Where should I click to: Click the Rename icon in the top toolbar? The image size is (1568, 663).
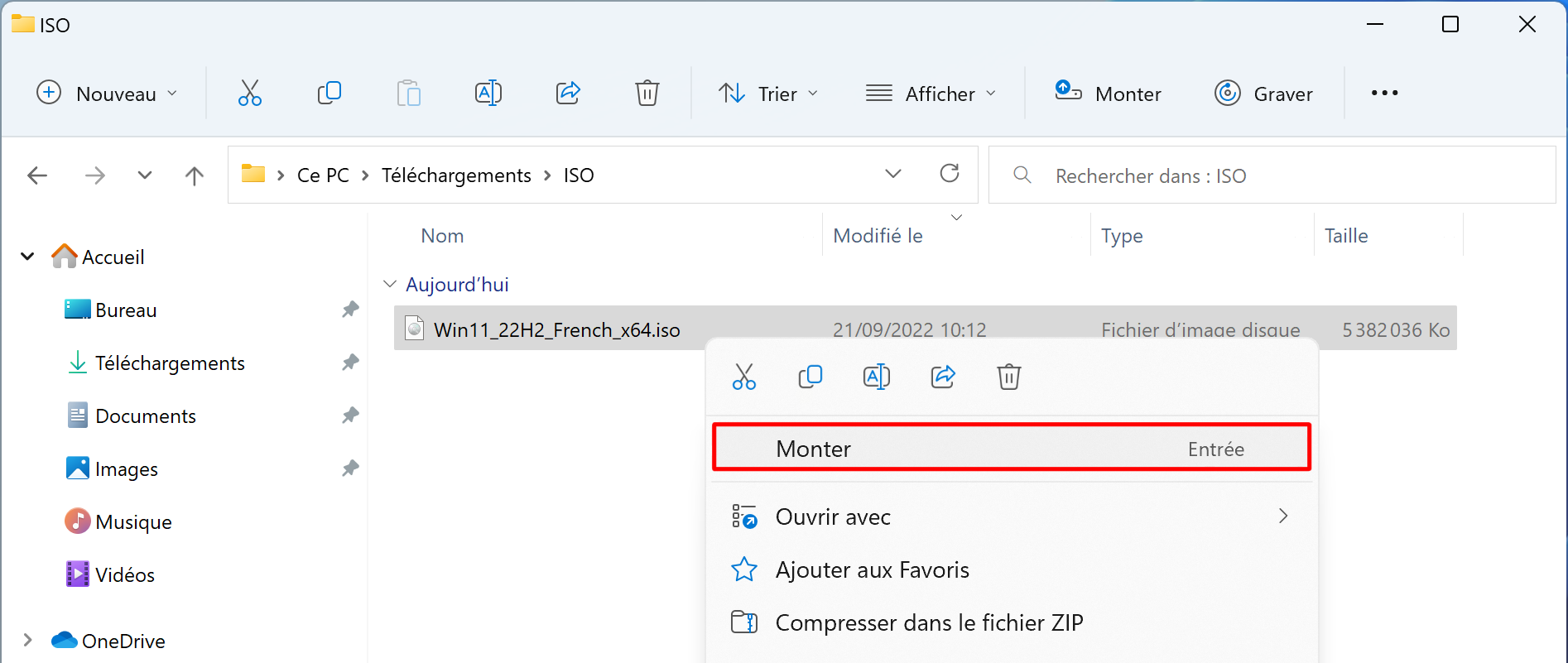click(x=488, y=93)
